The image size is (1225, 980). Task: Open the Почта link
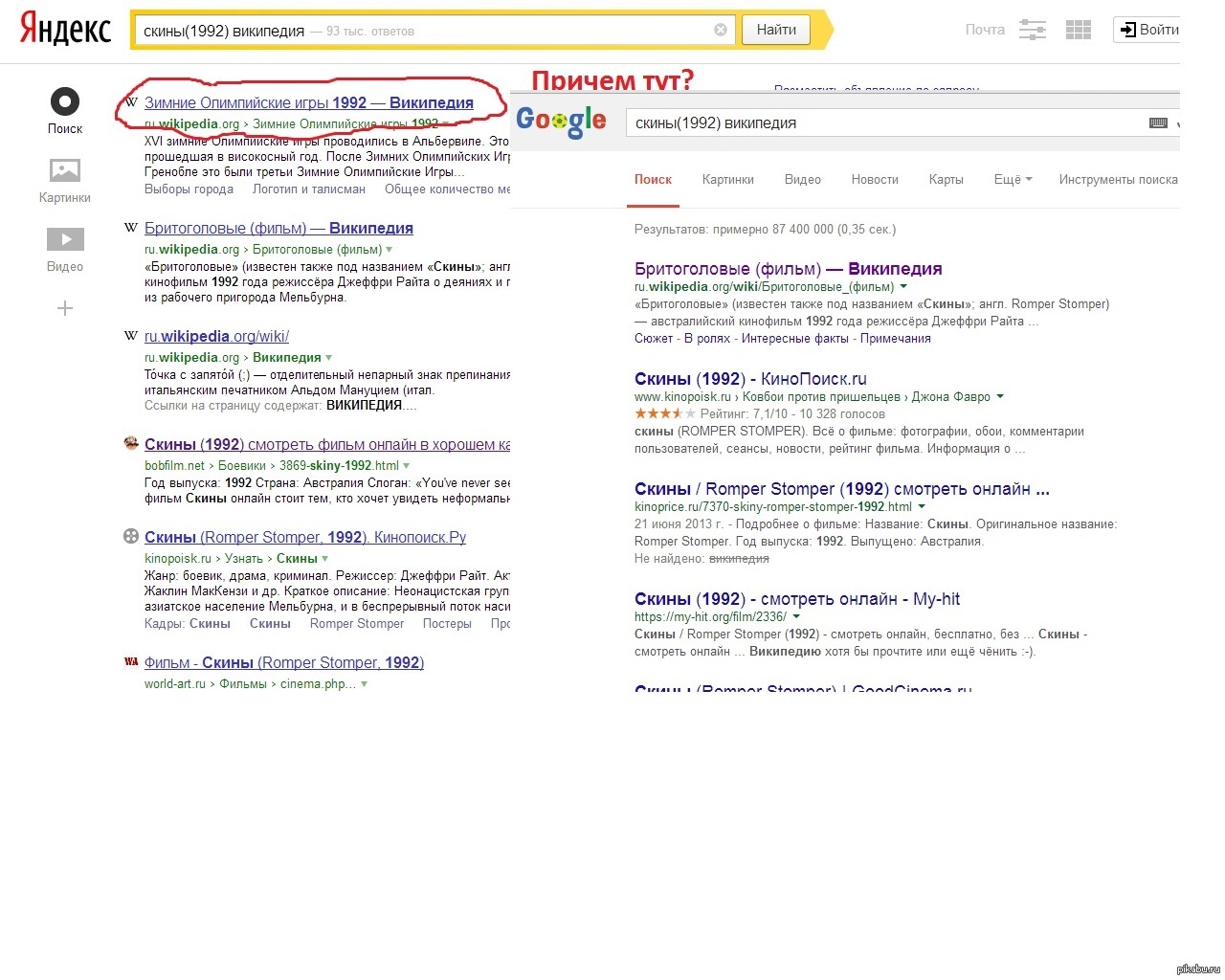coord(985,30)
